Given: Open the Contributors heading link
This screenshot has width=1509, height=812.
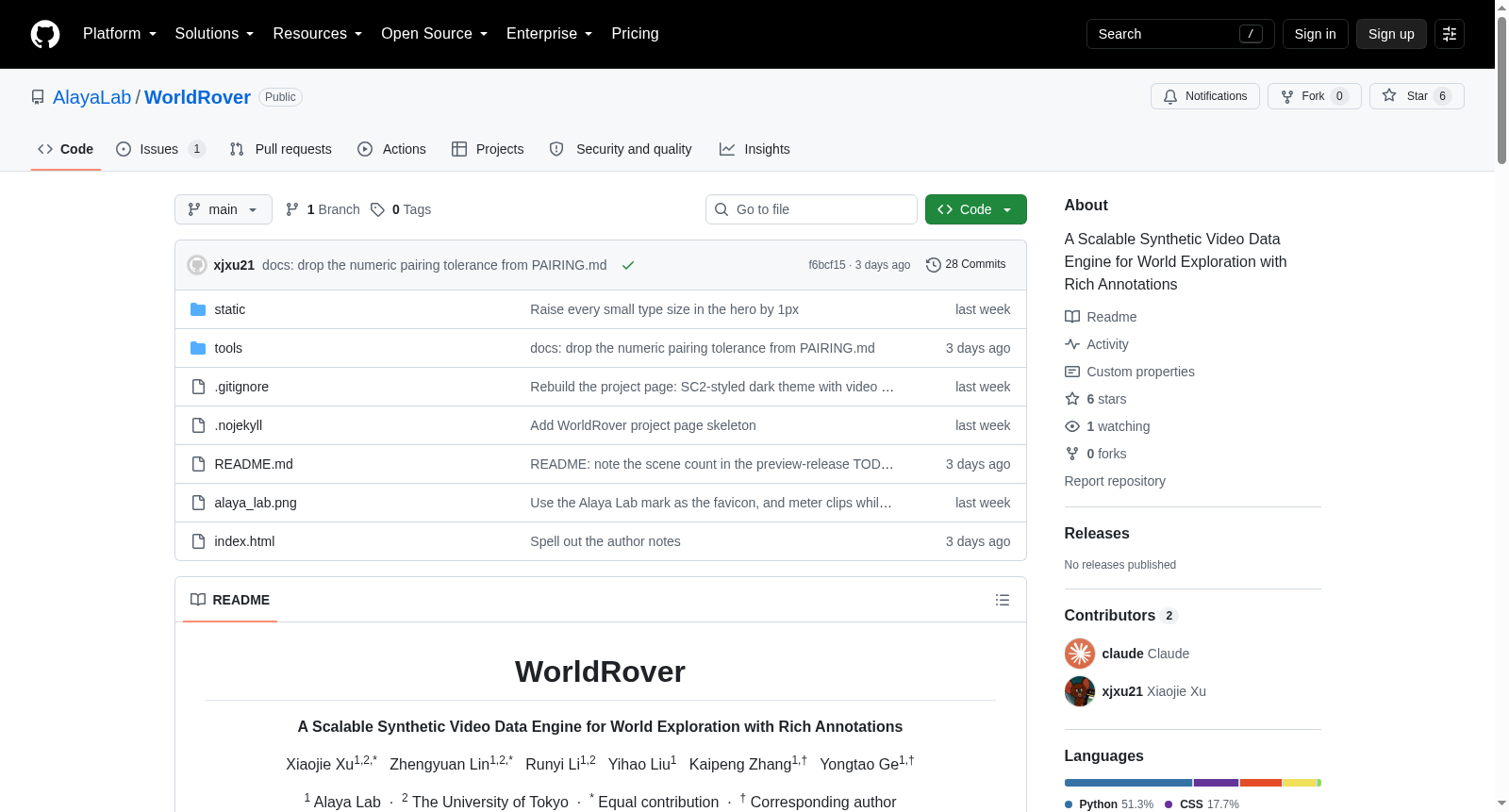Looking at the screenshot, I should coord(1121,616).
